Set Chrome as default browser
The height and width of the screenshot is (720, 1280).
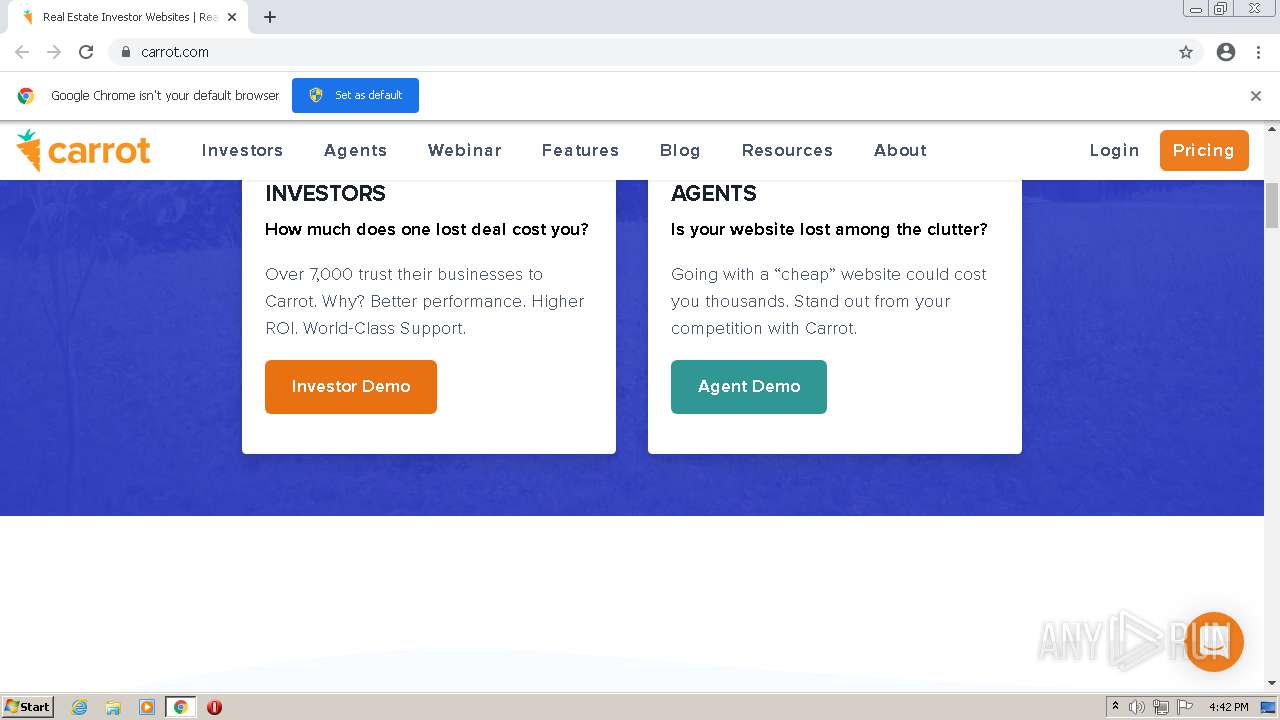pos(355,95)
